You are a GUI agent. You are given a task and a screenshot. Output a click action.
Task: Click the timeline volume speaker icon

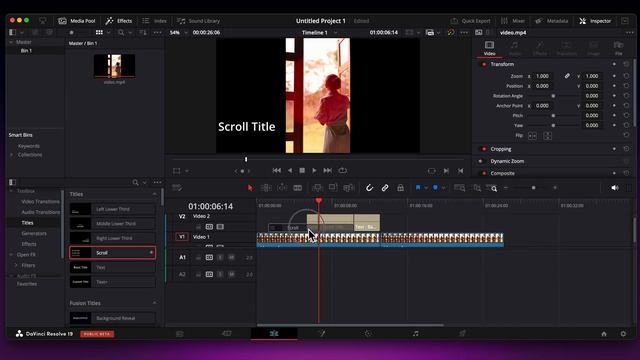point(615,188)
